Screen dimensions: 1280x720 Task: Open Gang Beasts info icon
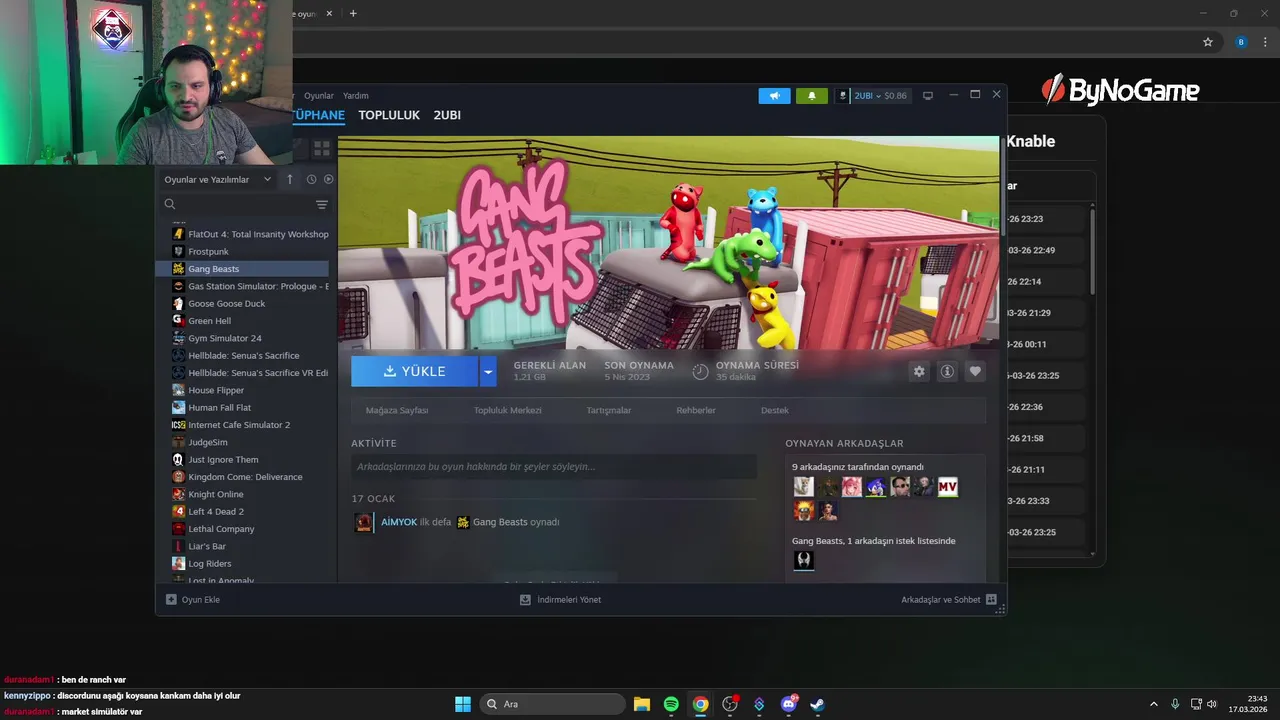(947, 371)
